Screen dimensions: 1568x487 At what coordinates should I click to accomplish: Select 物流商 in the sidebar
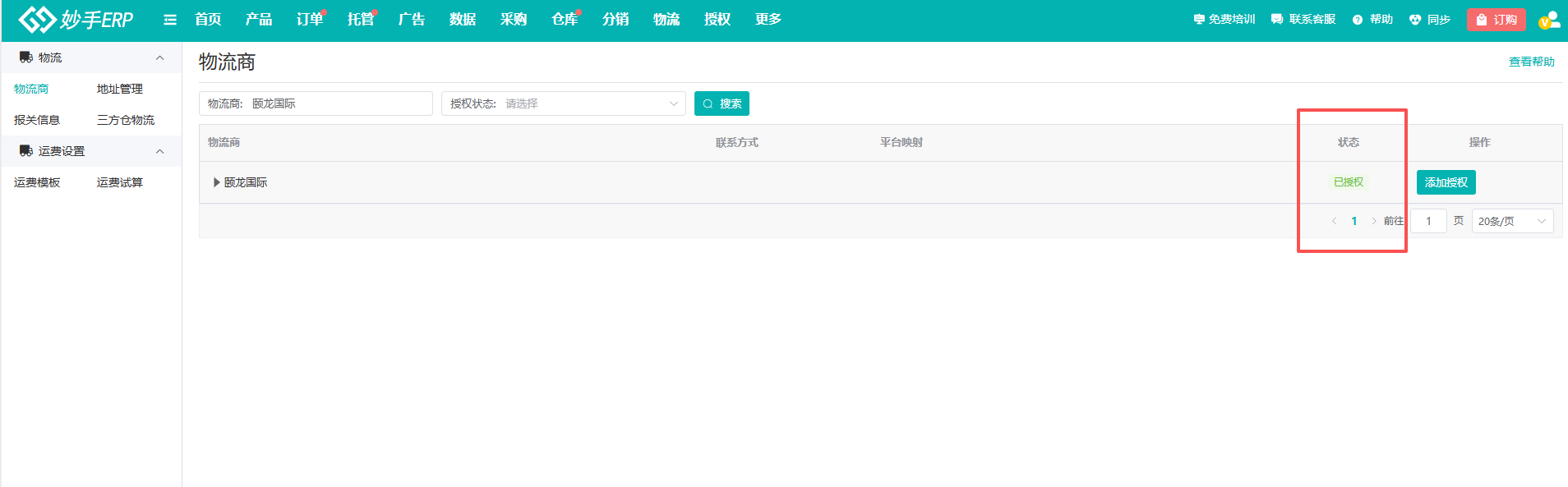point(31,89)
